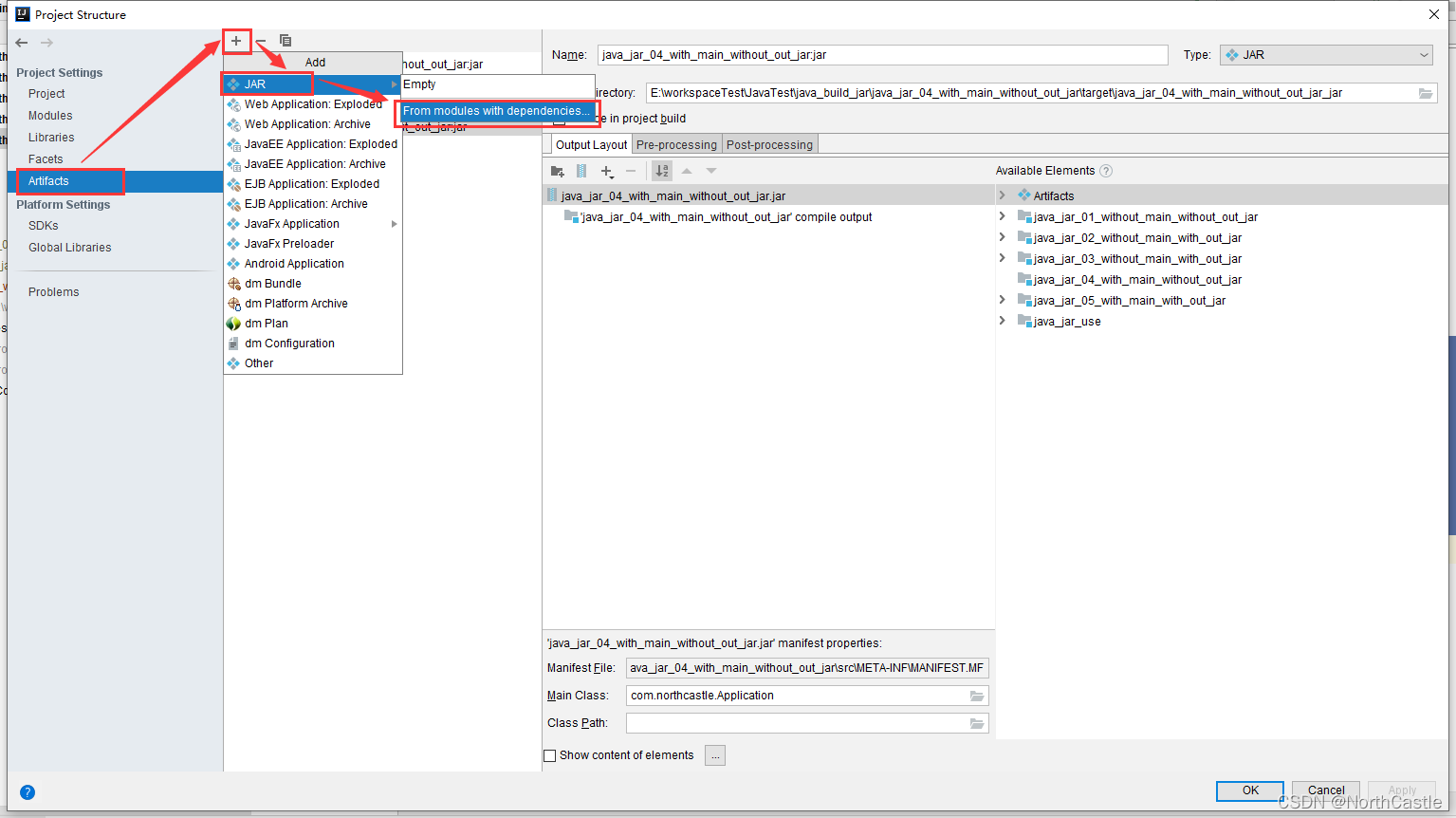Create a new archive in output layout
Image resolution: width=1456 pixels, height=818 pixels.
(581, 171)
